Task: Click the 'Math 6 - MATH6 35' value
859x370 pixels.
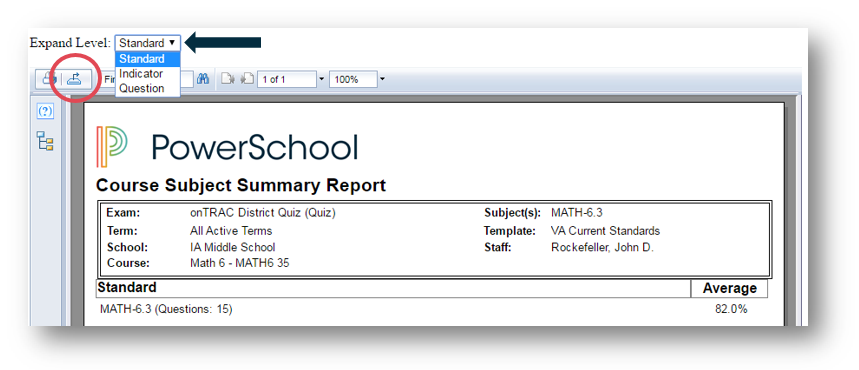Action: pos(239,263)
